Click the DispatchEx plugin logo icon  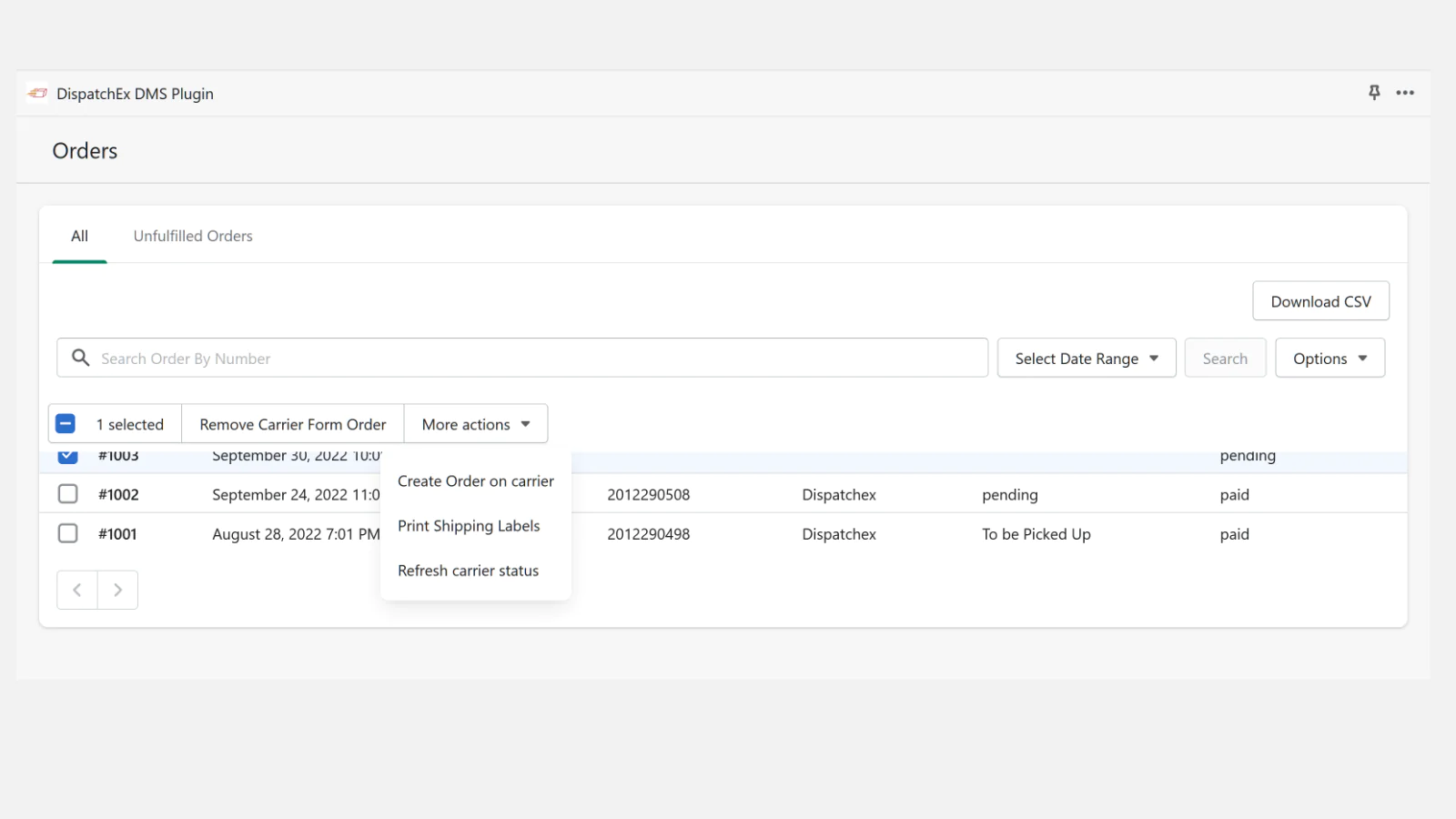click(37, 93)
